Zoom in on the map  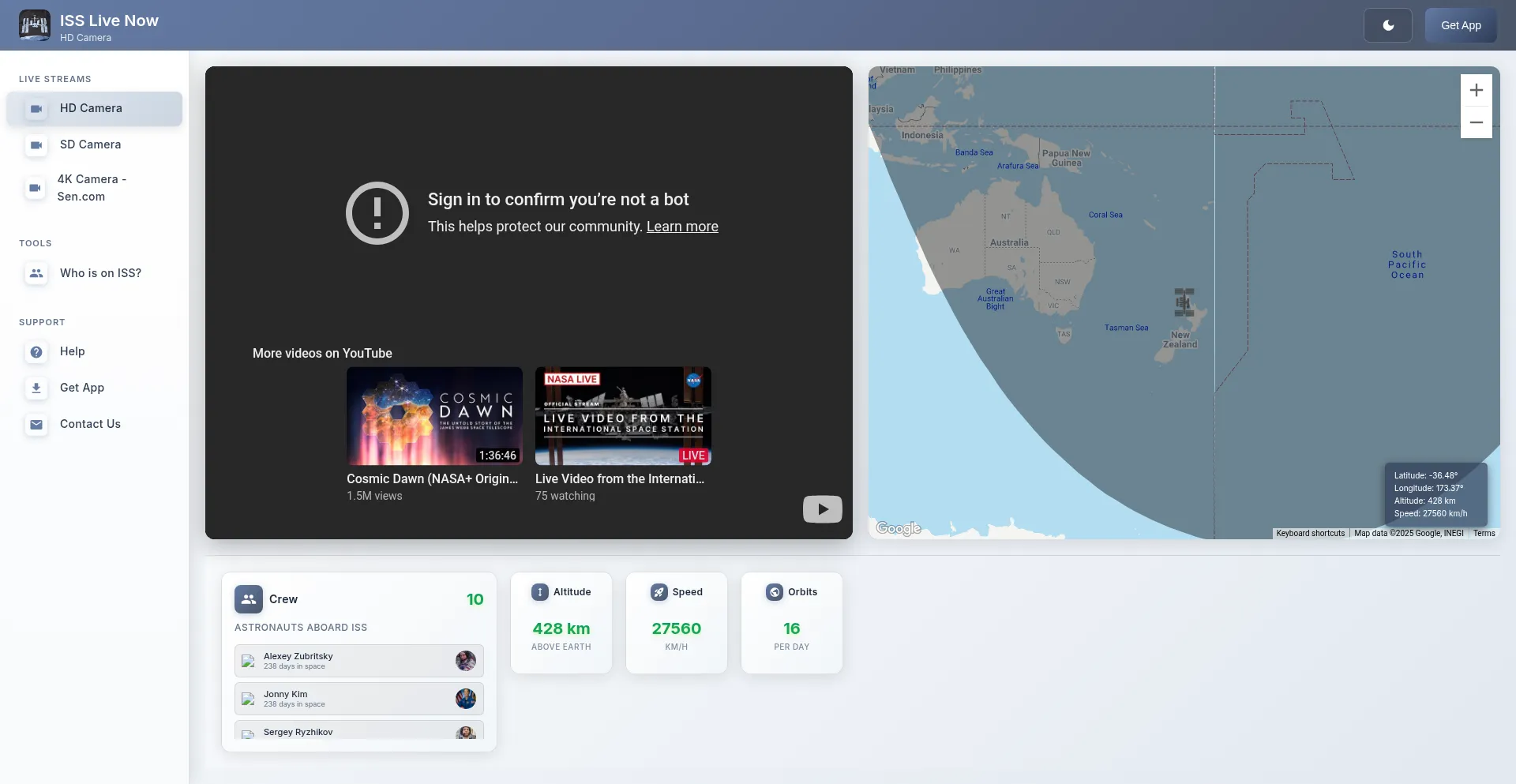[1476, 90]
